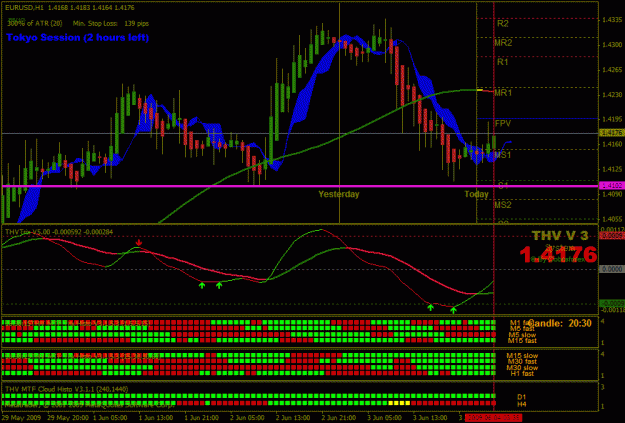Click the M30 fast row label
The height and width of the screenshot is (423, 625).
pyautogui.click(x=522, y=362)
